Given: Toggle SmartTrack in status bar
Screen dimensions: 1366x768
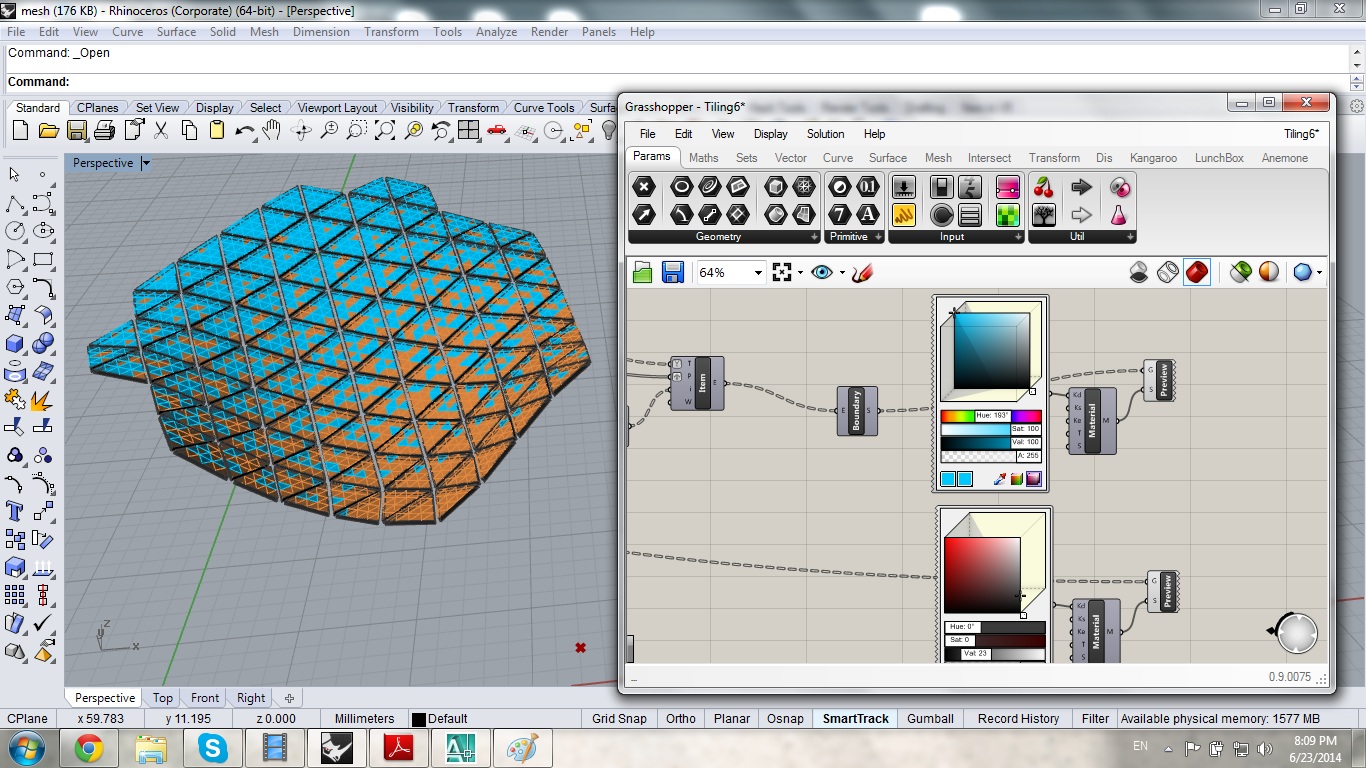Looking at the screenshot, I should [x=856, y=718].
